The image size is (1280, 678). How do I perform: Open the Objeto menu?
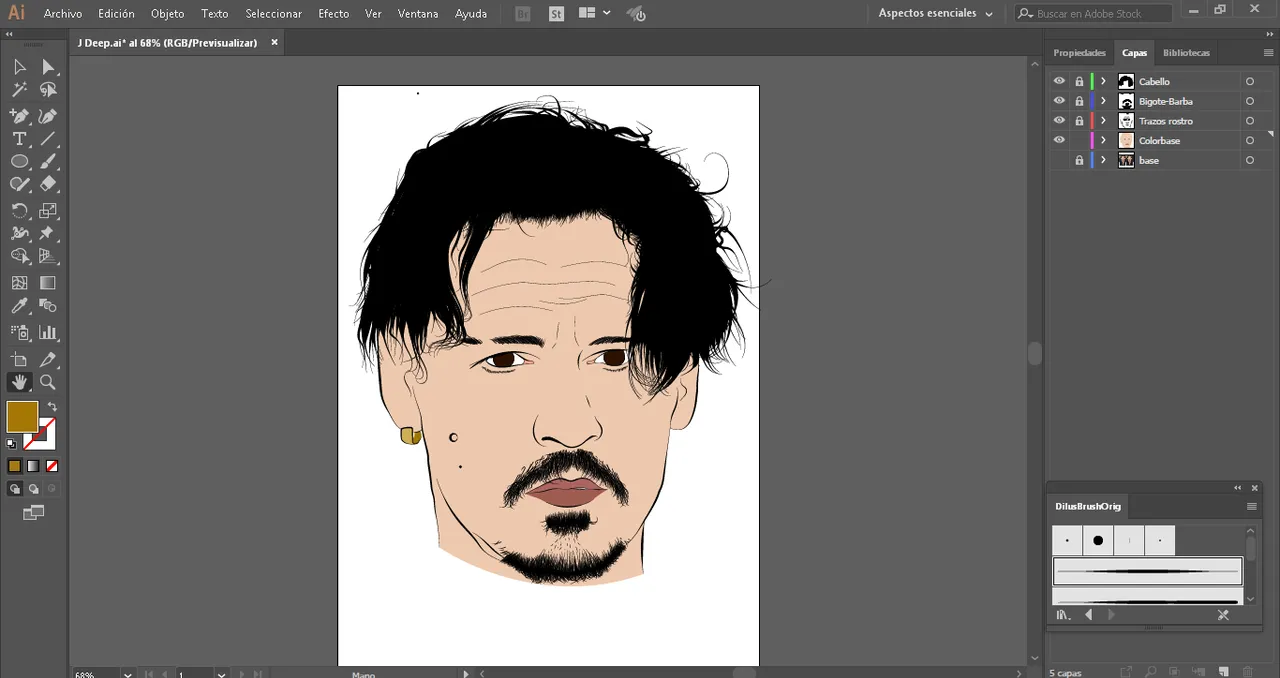tap(168, 14)
